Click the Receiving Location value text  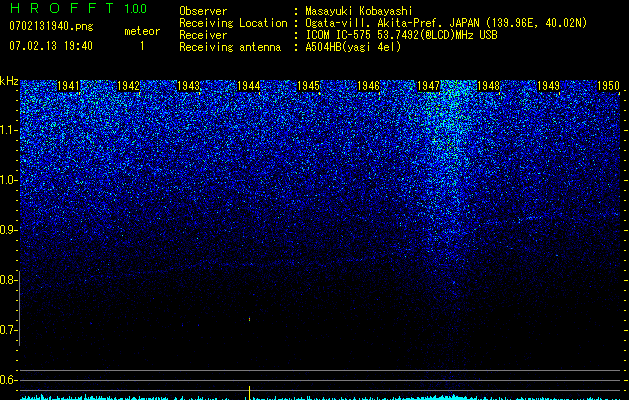446,23
